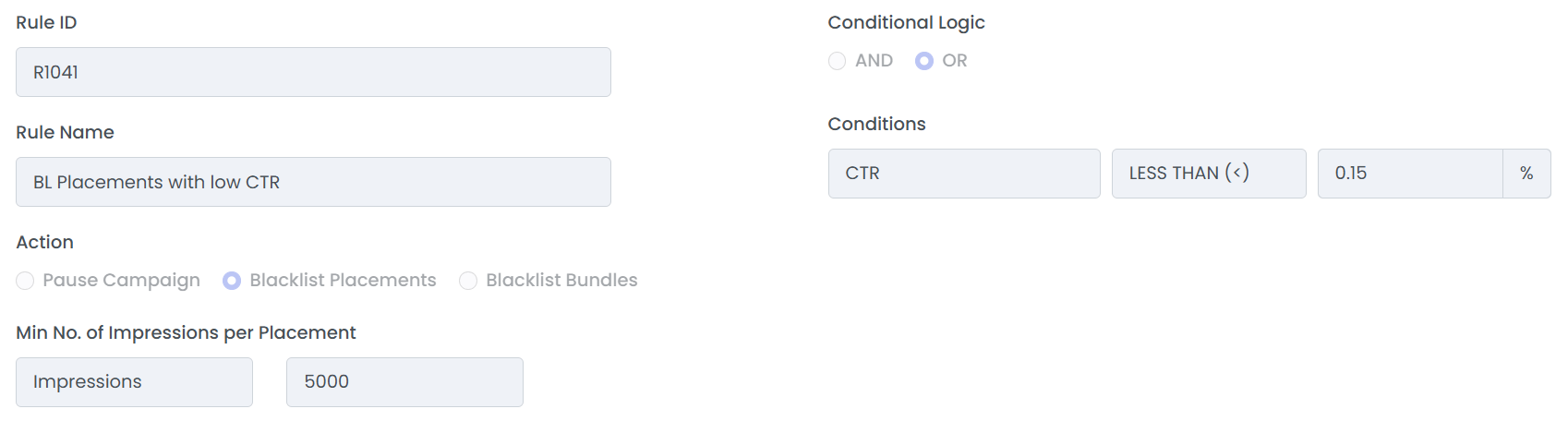Focus the Rule Name text field
1568x421 pixels.
click(313, 182)
